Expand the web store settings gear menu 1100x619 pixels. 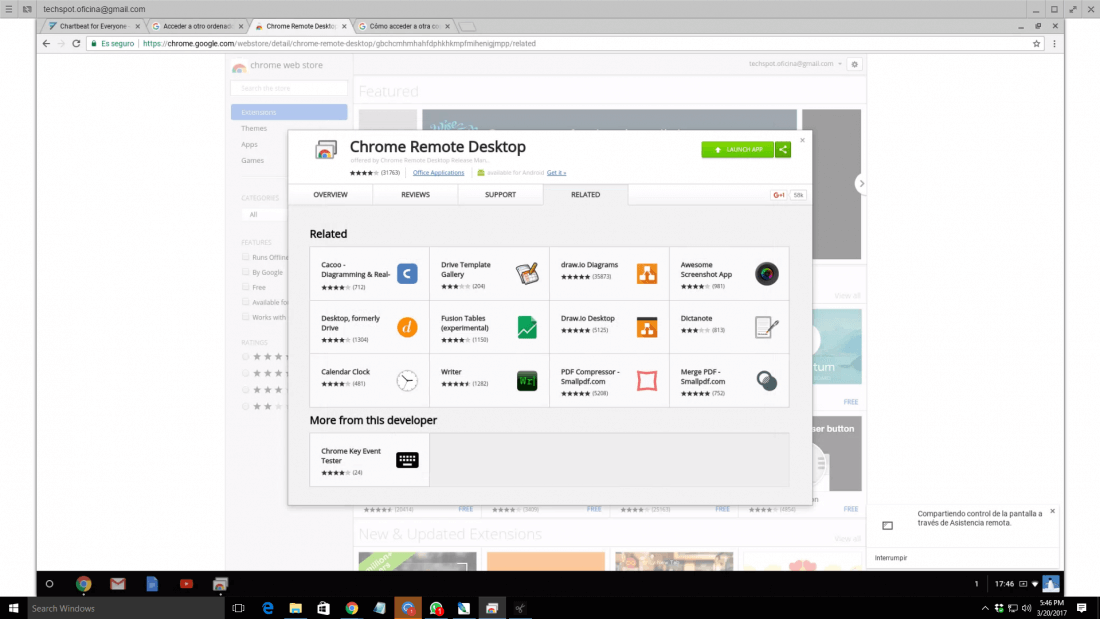click(854, 64)
